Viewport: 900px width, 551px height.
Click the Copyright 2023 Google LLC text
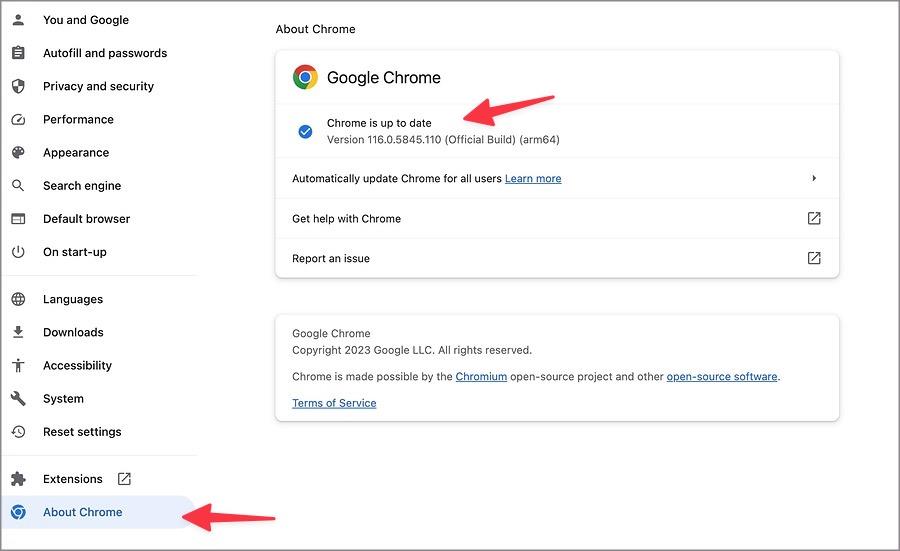click(412, 350)
